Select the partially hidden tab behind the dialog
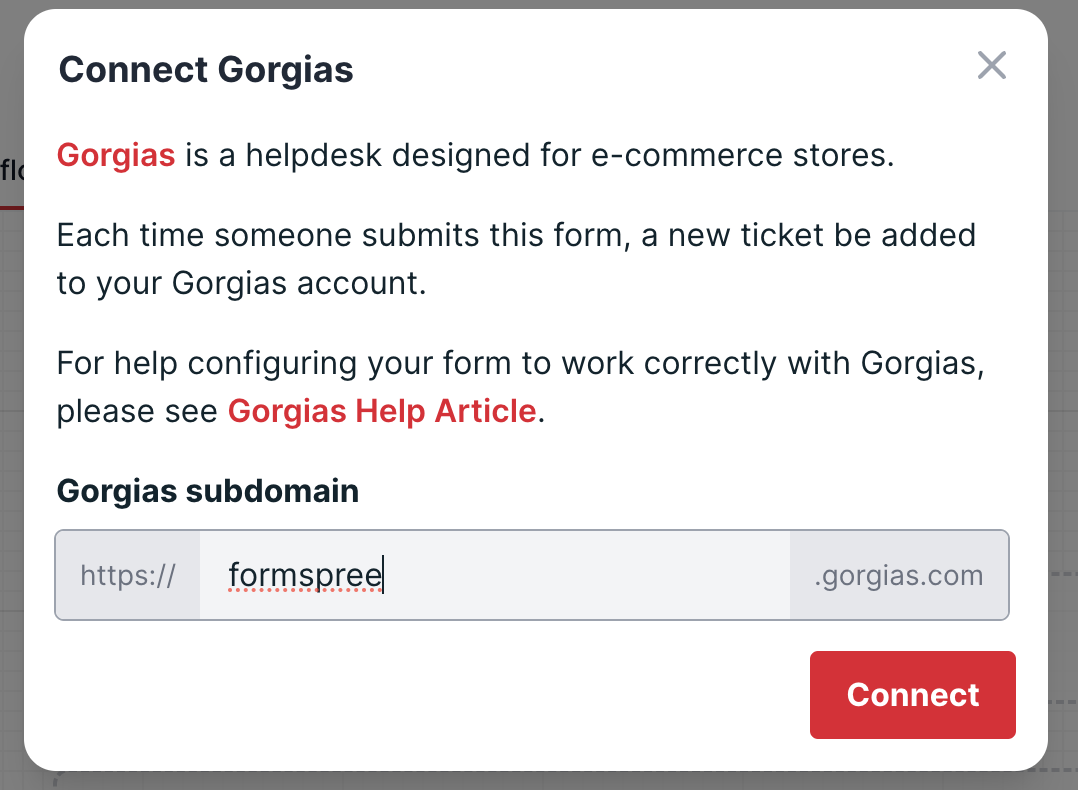 (x=11, y=170)
